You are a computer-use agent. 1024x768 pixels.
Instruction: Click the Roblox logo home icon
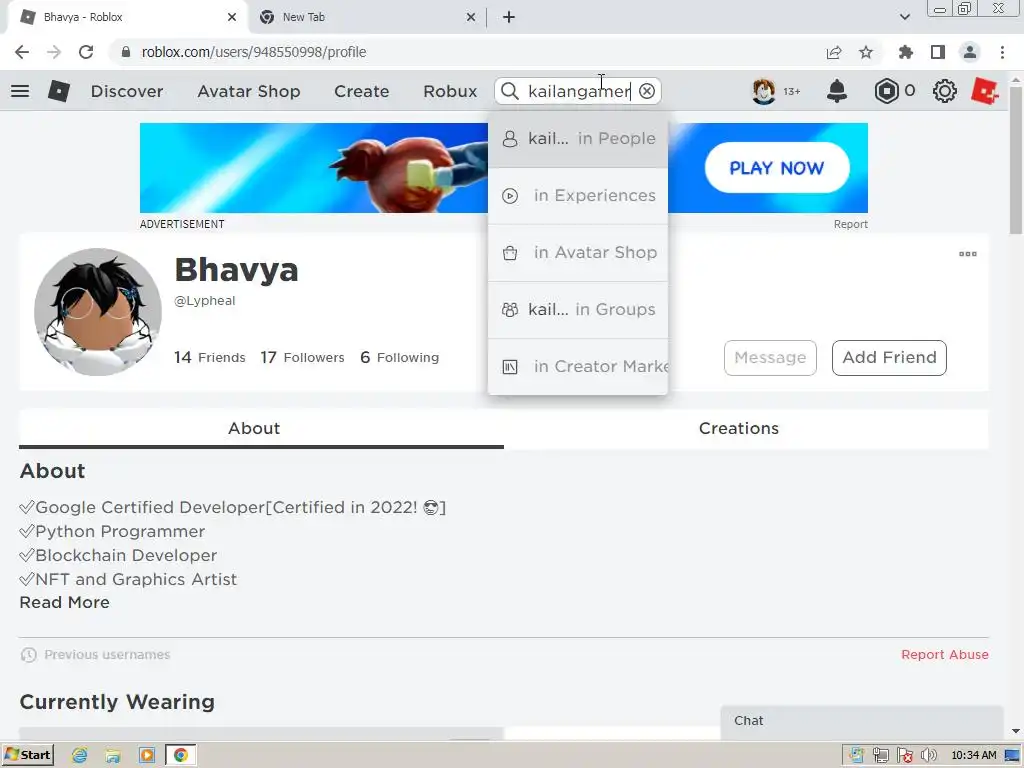(59, 91)
